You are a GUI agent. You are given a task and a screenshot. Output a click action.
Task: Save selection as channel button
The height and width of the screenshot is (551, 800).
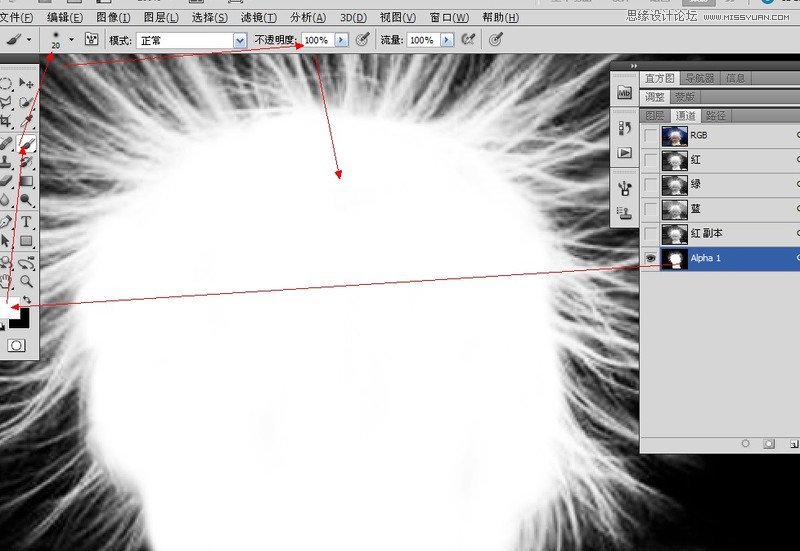tap(769, 444)
